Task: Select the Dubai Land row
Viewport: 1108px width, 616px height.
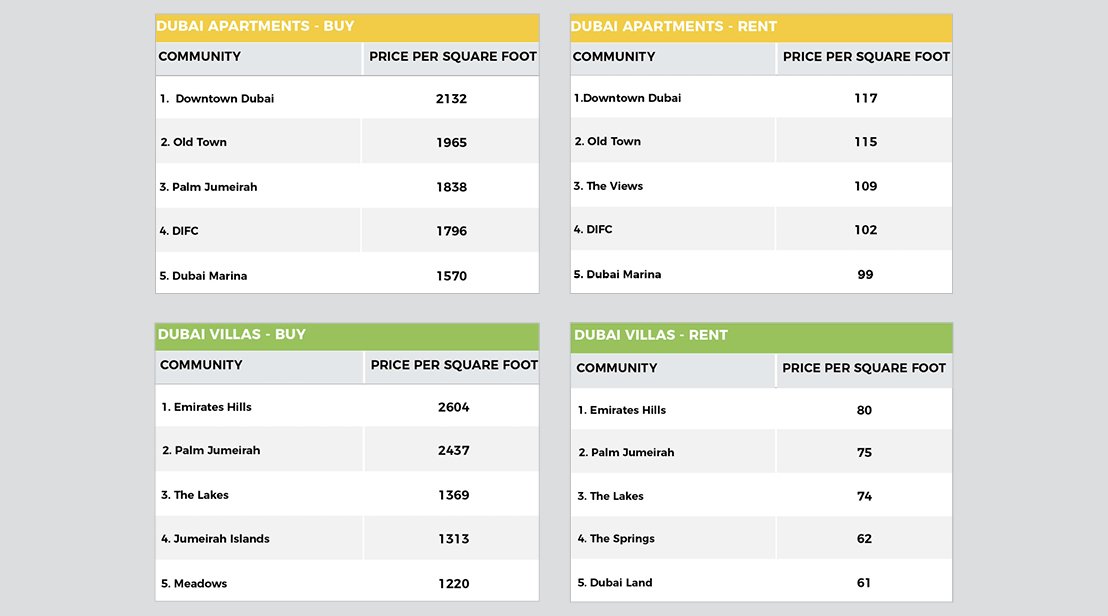Action: click(761, 582)
